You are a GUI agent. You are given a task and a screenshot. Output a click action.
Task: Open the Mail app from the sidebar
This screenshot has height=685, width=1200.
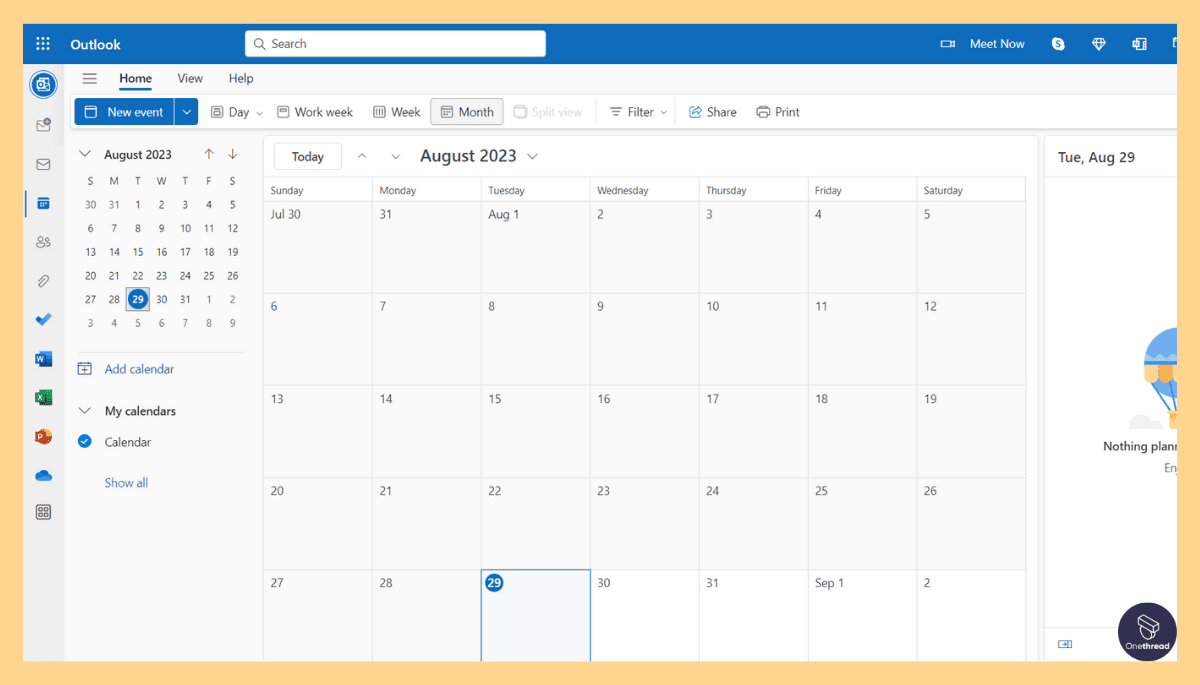coord(43,164)
